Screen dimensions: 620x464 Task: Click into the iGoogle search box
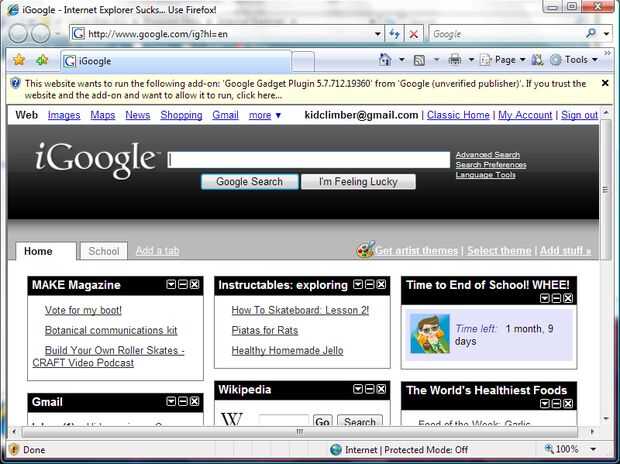(309, 160)
